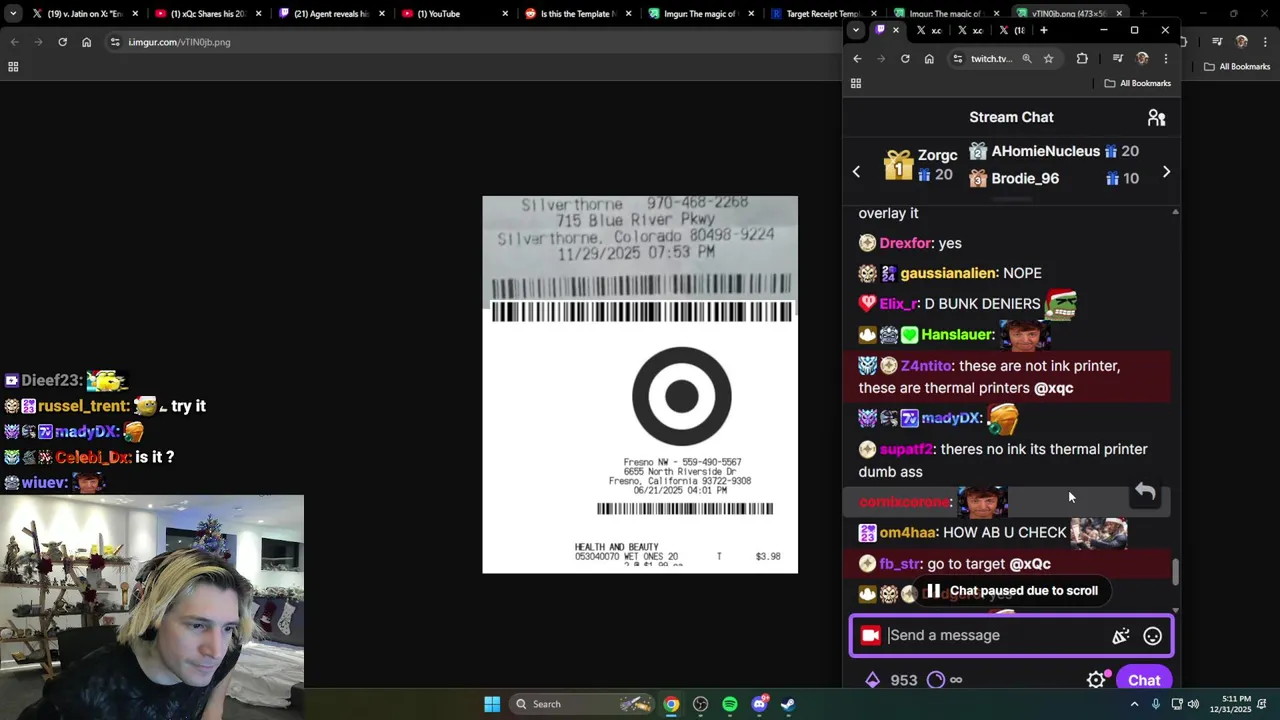
Task: Open chat settings gear icon
Action: pos(1096,680)
